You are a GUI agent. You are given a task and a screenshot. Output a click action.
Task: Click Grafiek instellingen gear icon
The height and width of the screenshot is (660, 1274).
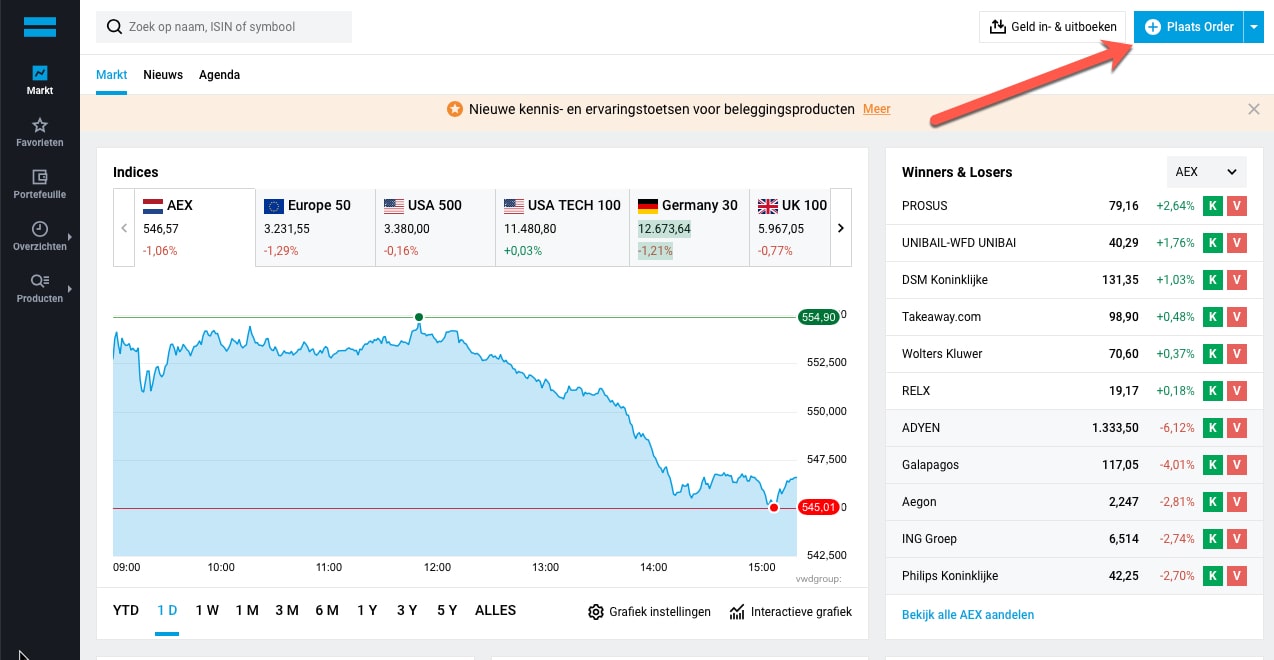click(x=596, y=612)
